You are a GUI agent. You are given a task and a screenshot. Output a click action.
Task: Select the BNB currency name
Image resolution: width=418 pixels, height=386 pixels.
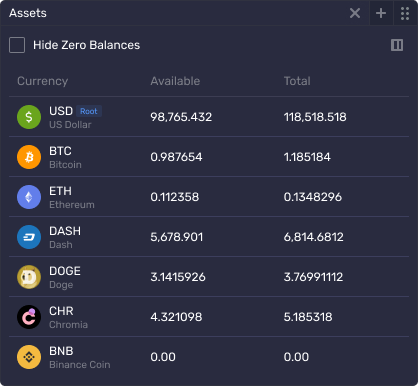click(x=61, y=351)
